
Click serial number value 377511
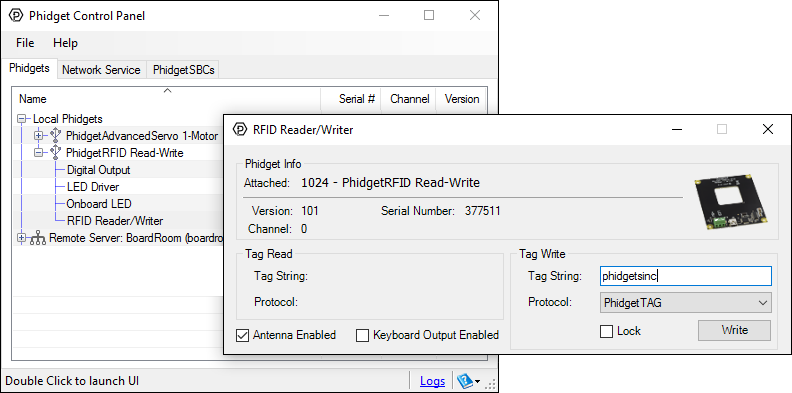point(482,211)
